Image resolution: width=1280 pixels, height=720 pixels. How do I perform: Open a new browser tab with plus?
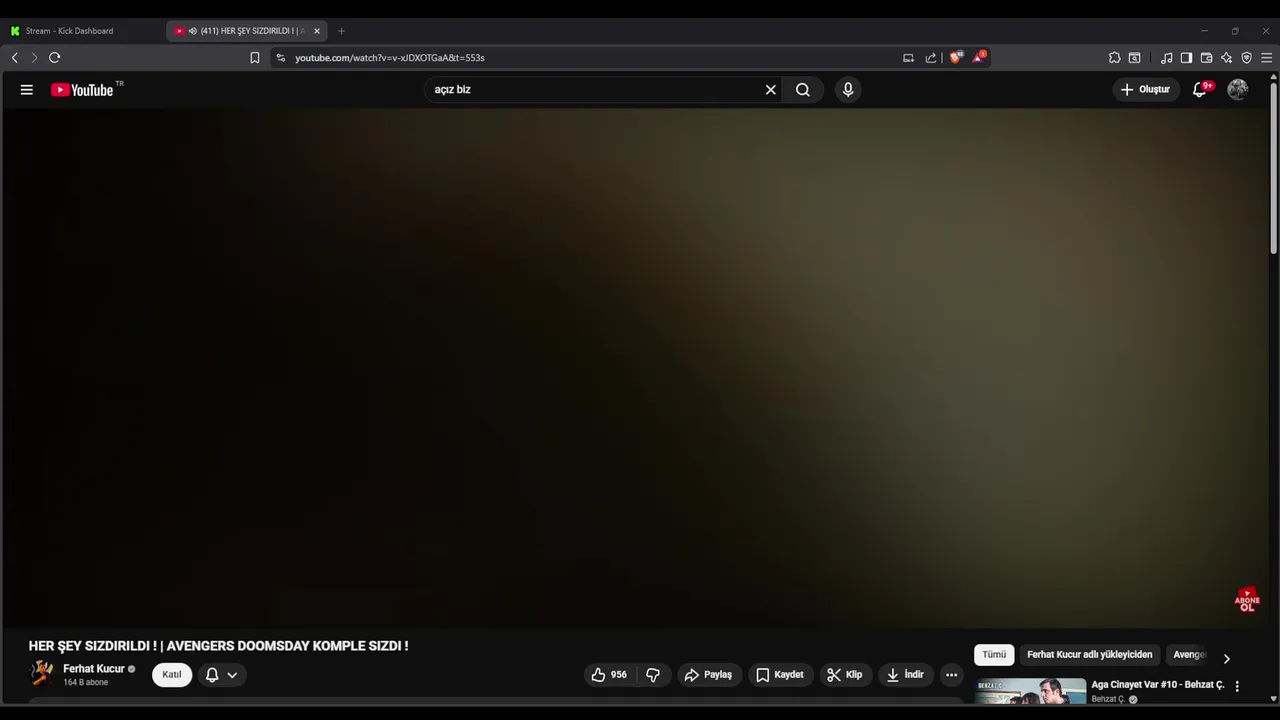pyautogui.click(x=341, y=31)
